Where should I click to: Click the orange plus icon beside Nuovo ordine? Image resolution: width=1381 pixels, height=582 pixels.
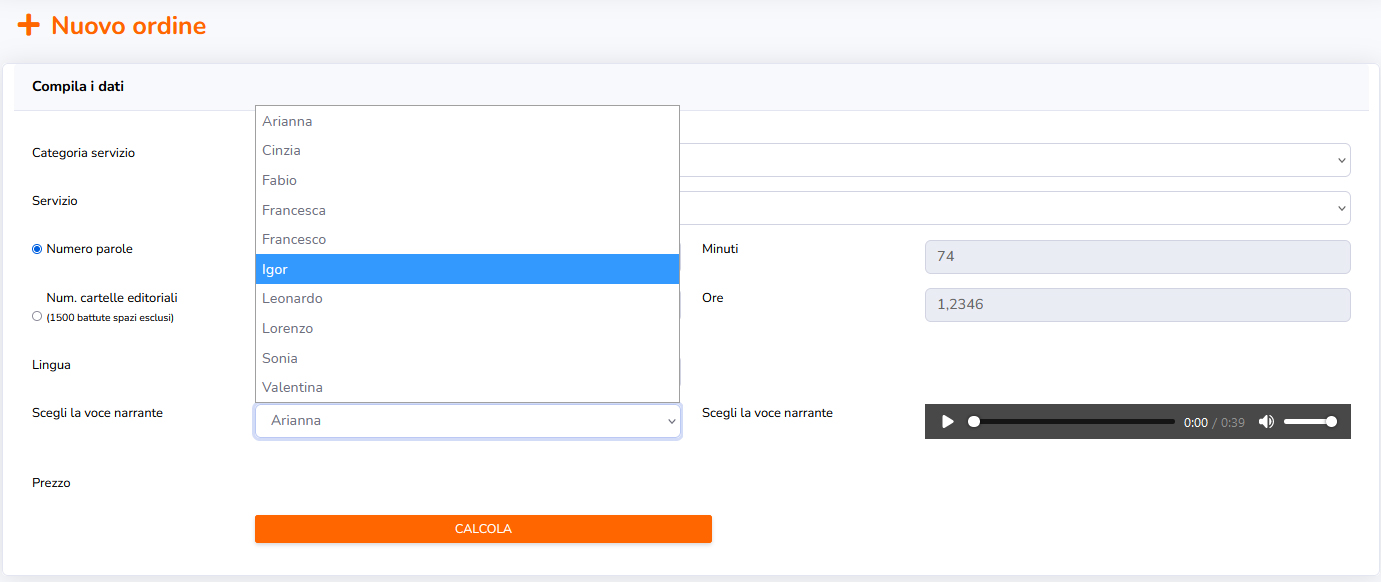coord(29,25)
